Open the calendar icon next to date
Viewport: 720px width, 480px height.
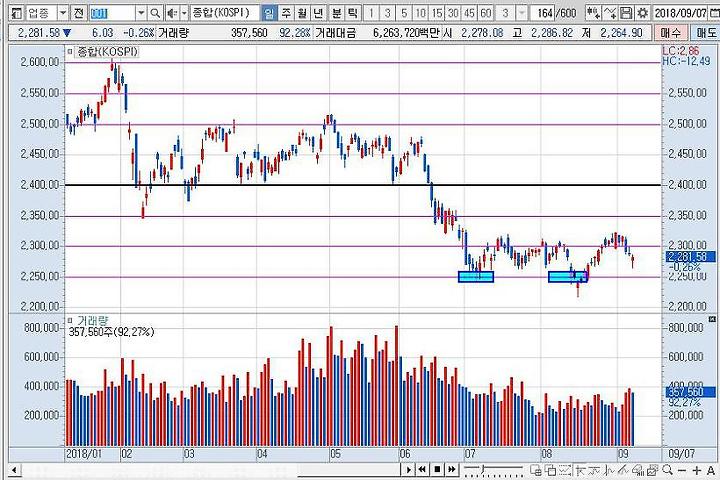click(x=714, y=13)
